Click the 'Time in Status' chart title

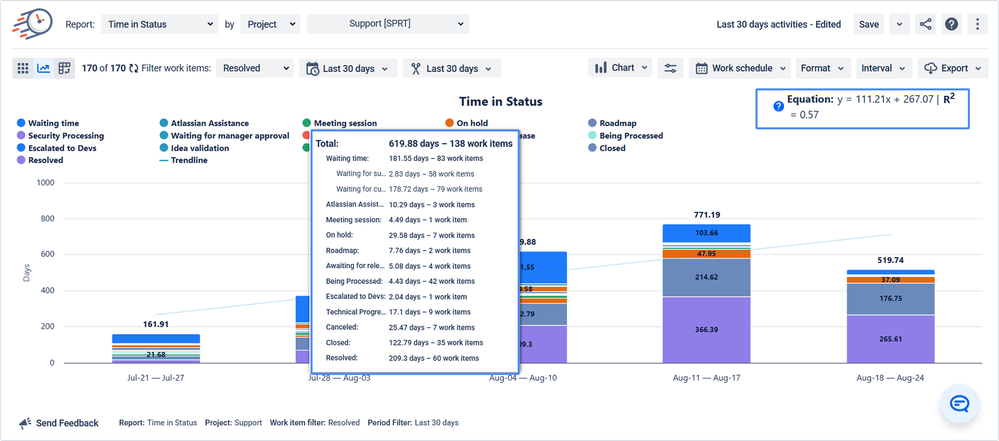click(x=501, y=102)
